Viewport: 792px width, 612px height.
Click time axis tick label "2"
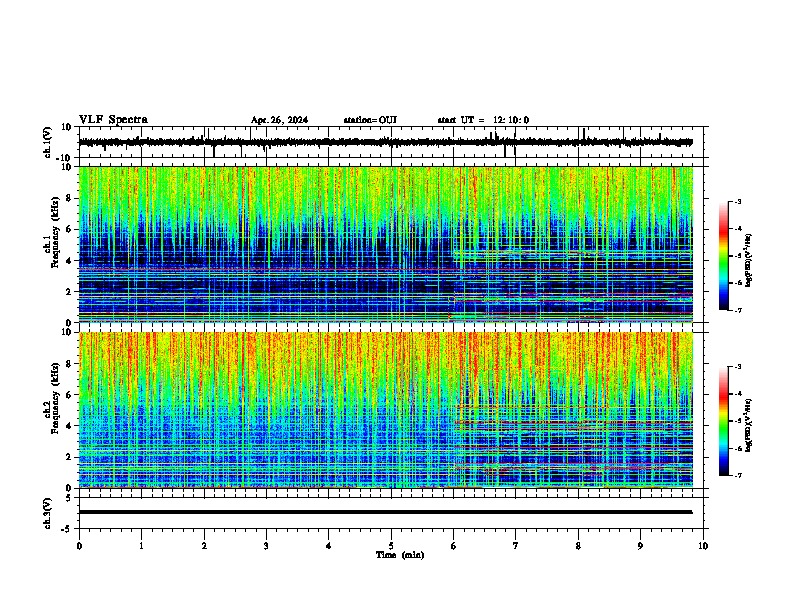pyautogui.click(x=204, y=546)
